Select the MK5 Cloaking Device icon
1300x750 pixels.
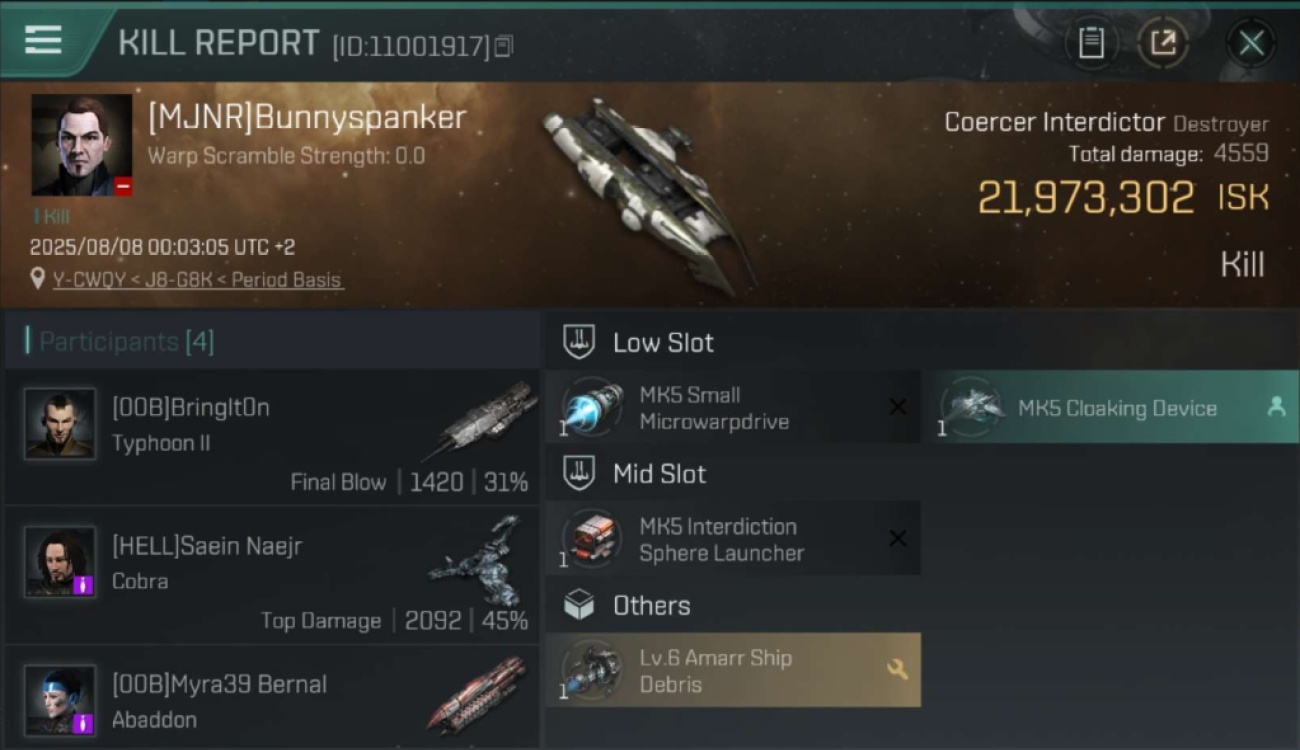tap(971, 408)
